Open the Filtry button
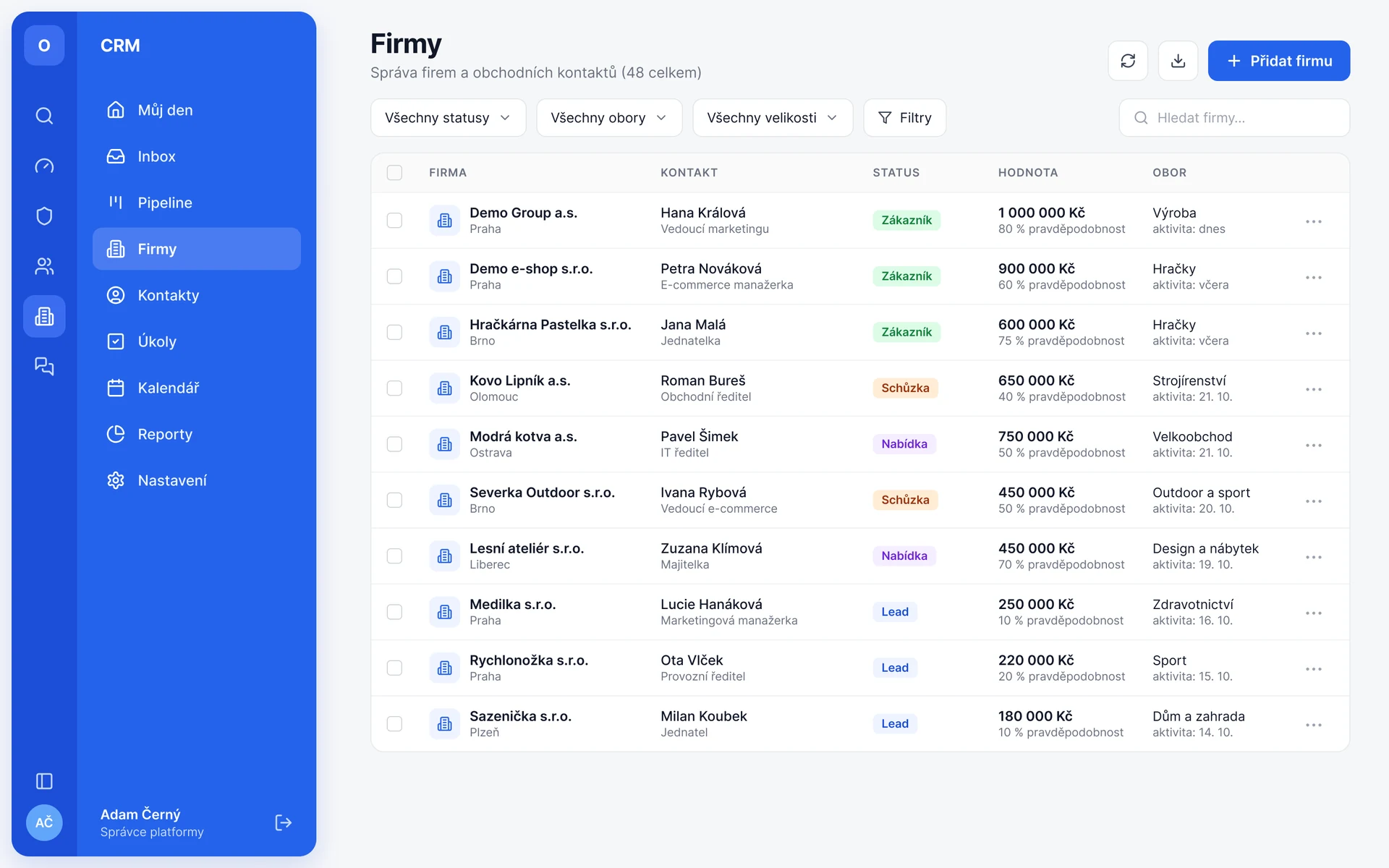1389x868 pixels. pyautogui.click(x=904, y=118)
